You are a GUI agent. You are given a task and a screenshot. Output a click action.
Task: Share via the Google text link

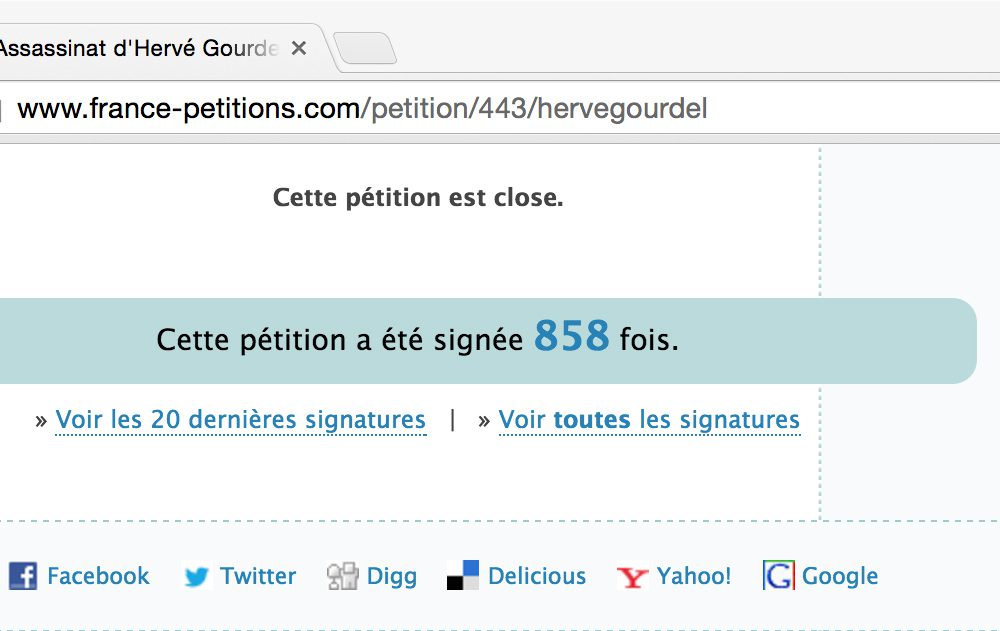[840, 577]
